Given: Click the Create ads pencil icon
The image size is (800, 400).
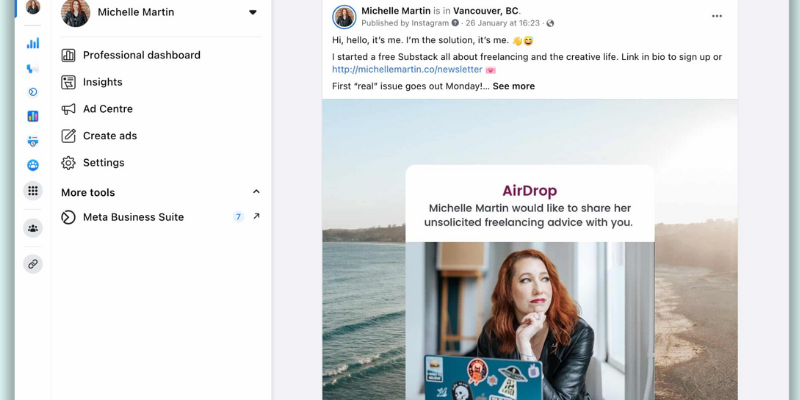Looking at the screenshot, I should [68, 136].
